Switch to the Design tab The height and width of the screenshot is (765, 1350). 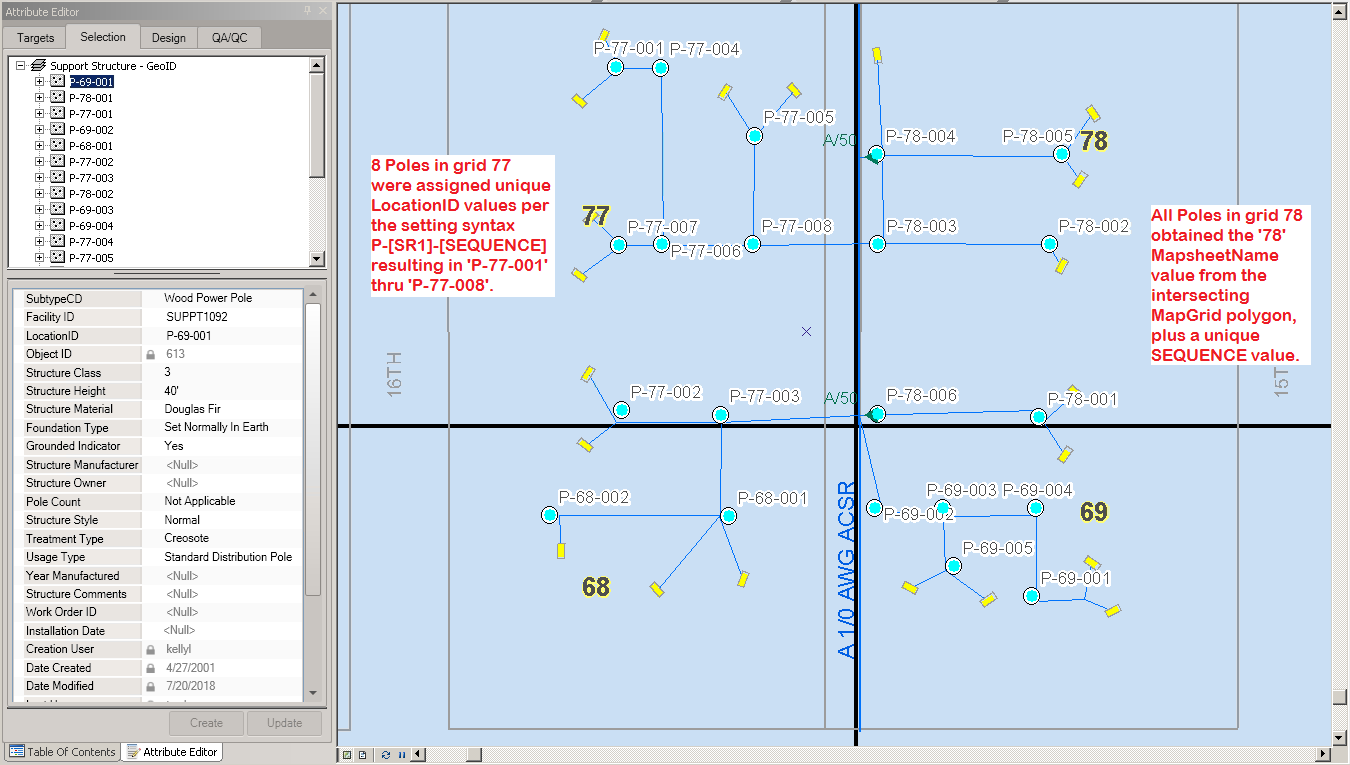click(x=168, y=37)
